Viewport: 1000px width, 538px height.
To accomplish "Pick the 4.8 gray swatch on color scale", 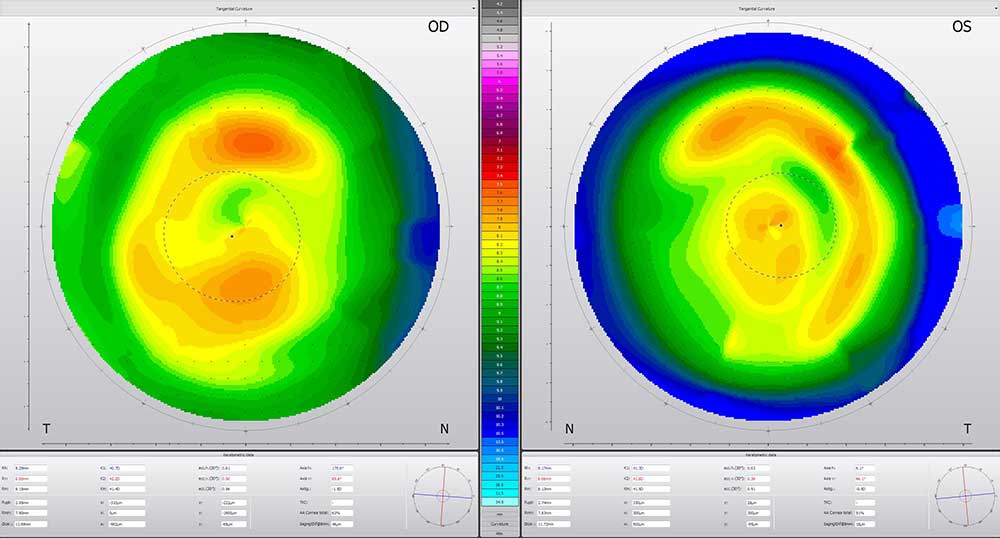I will 499,30.
